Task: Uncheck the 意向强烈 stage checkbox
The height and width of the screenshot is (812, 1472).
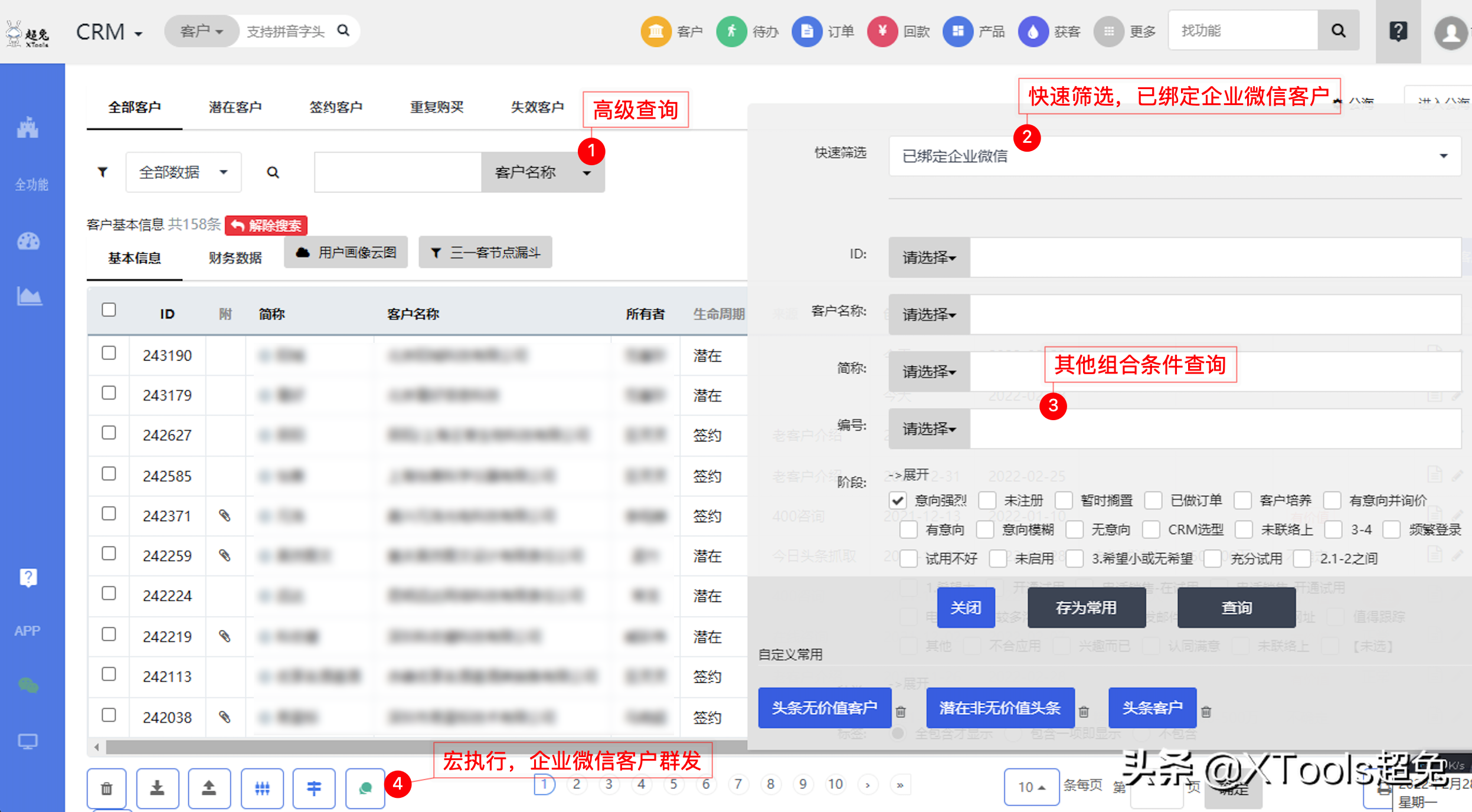Action: (x=898, y=500)
